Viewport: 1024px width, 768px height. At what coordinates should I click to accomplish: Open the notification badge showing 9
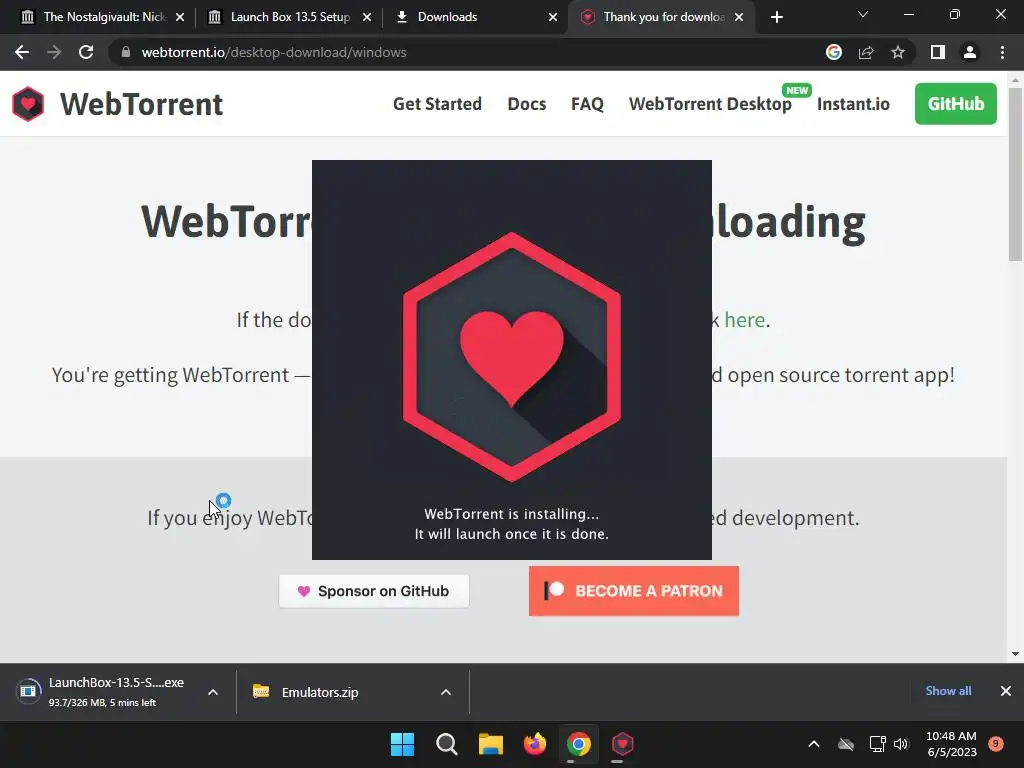click(x=996, y=743)
